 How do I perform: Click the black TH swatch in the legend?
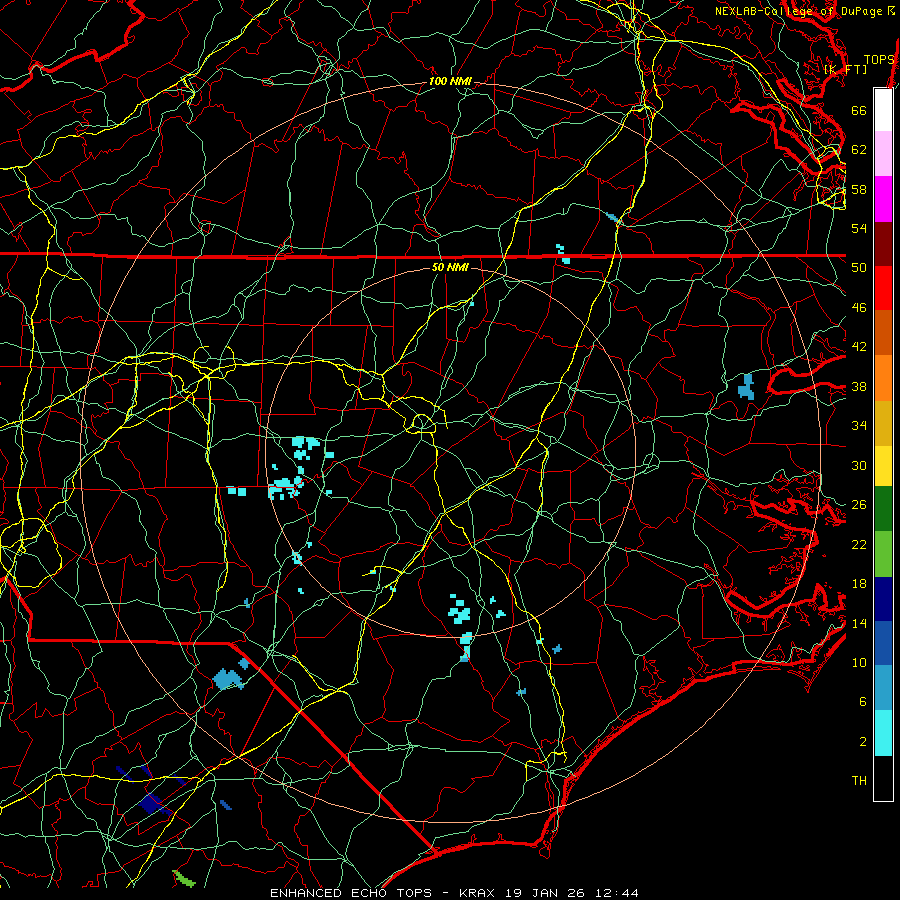(883, 778)
